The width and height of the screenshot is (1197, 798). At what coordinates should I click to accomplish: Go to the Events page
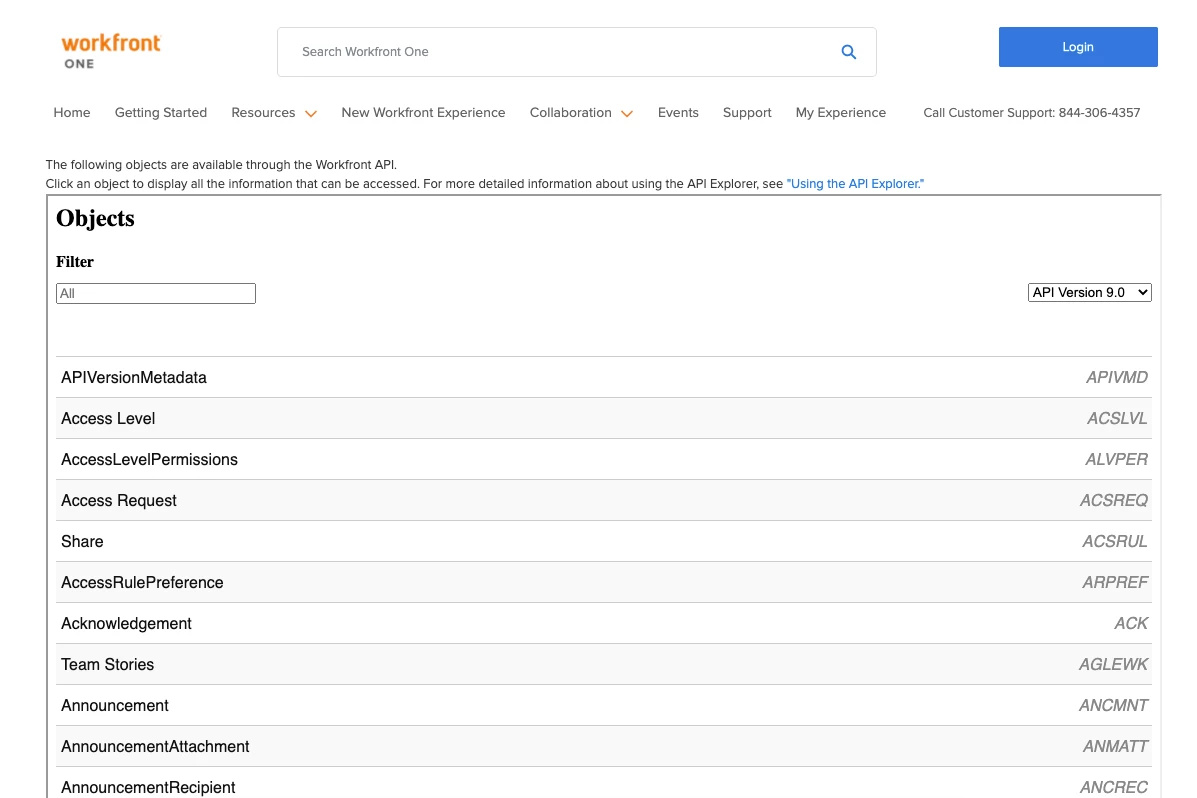tap(678, 112)
